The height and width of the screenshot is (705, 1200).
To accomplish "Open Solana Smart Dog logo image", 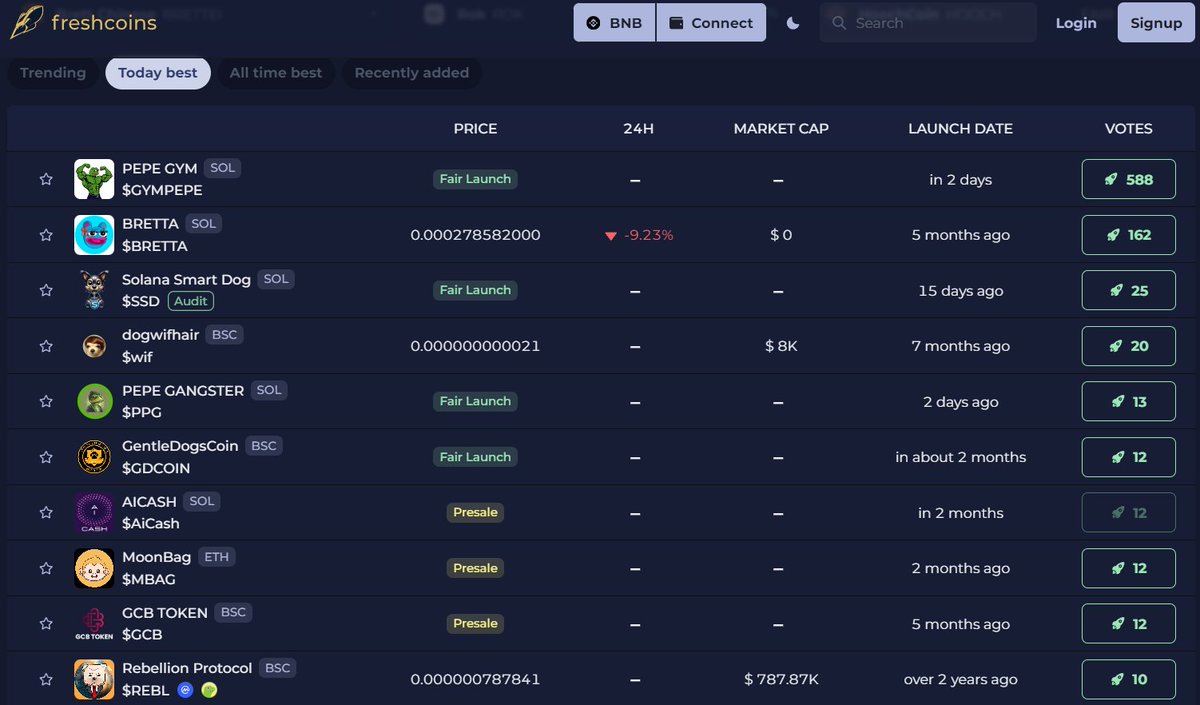I will pos(94,291).
